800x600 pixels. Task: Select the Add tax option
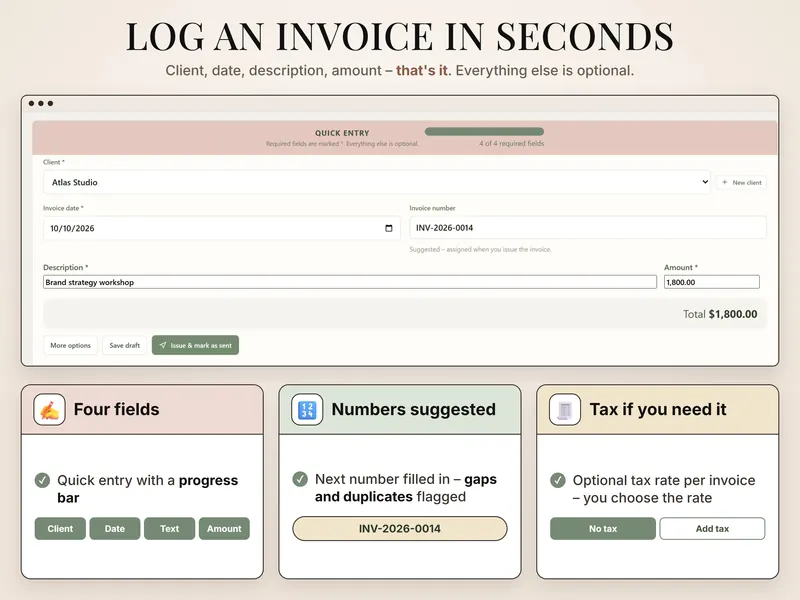click(x=712, y=529)
